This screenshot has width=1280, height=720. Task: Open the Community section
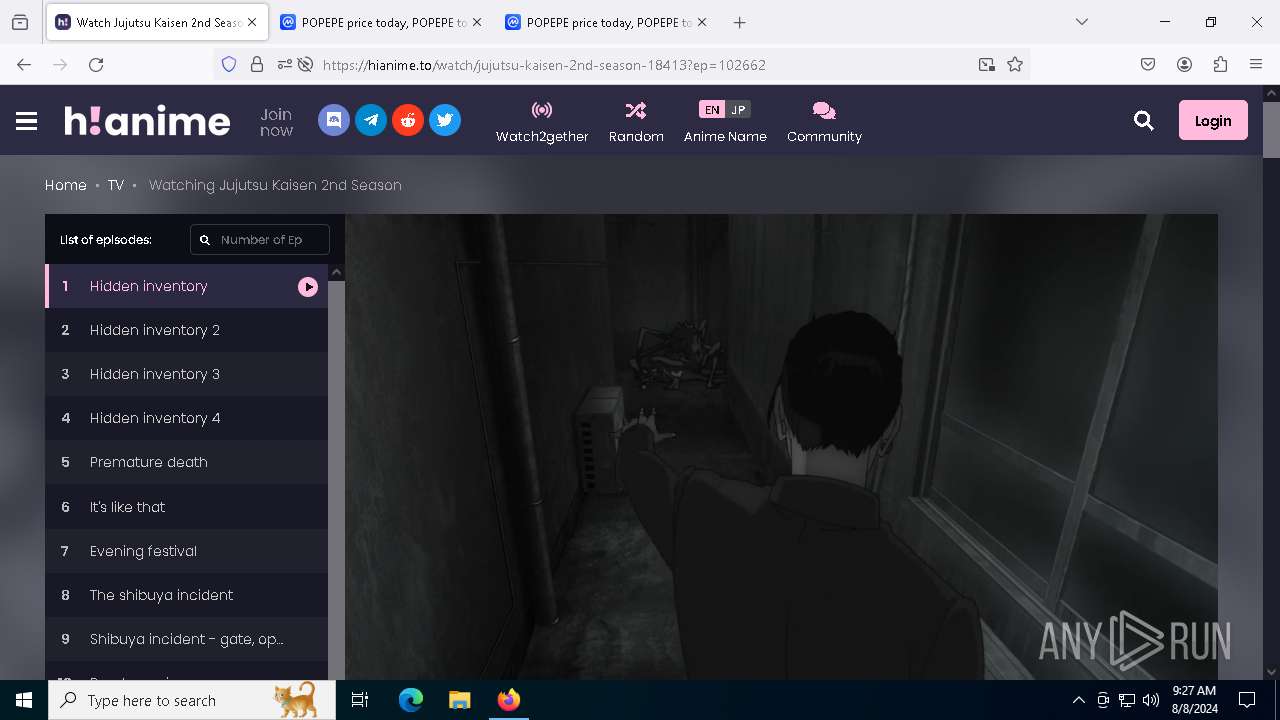pyautogui.click(x=824, y=122)
